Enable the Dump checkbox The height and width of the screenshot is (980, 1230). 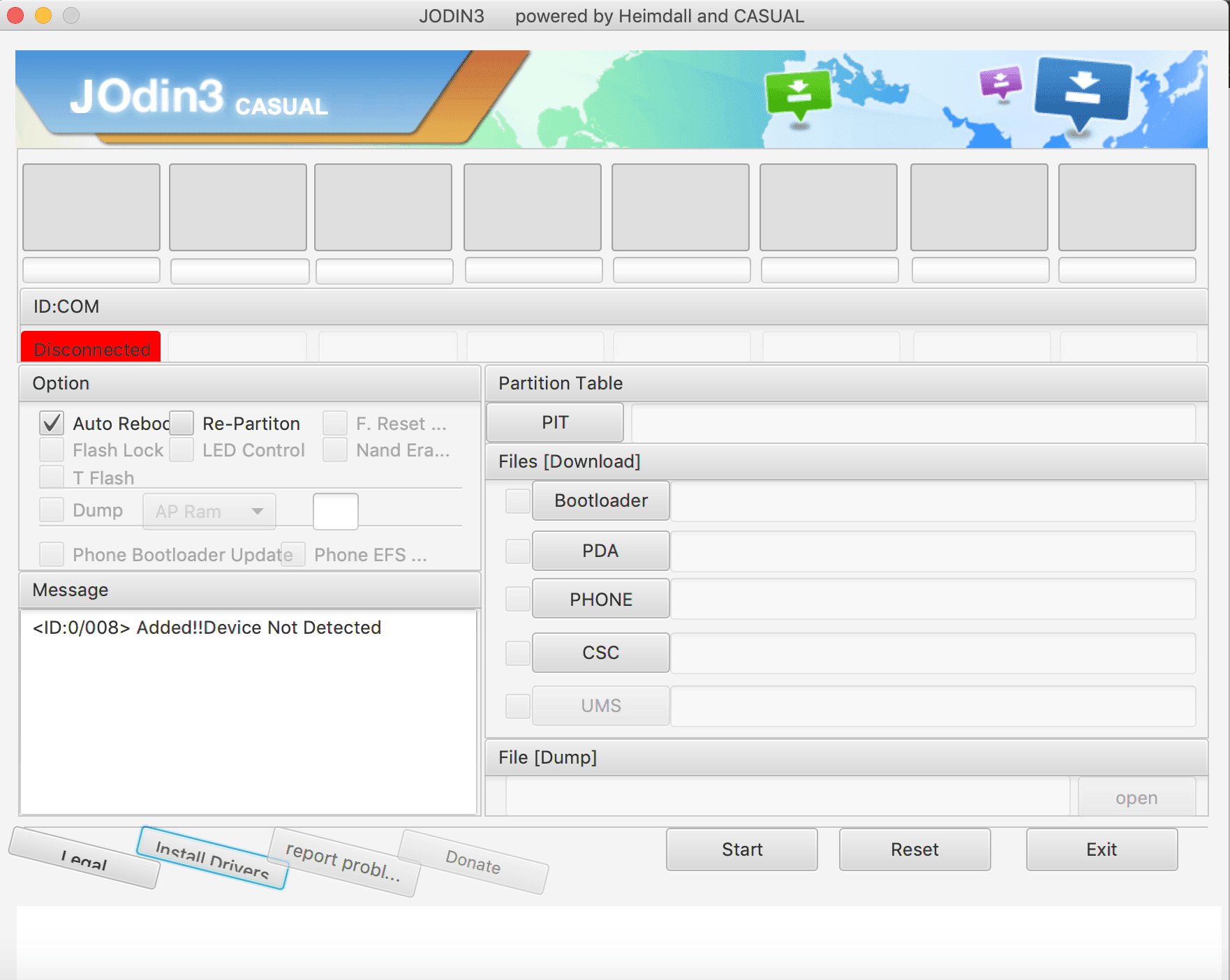point(52,510)
